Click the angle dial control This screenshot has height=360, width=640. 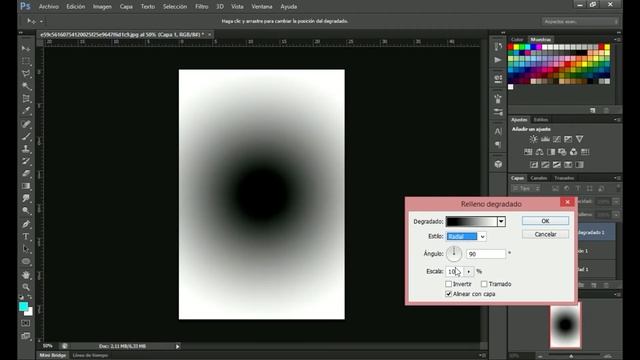tap(454, 254)
